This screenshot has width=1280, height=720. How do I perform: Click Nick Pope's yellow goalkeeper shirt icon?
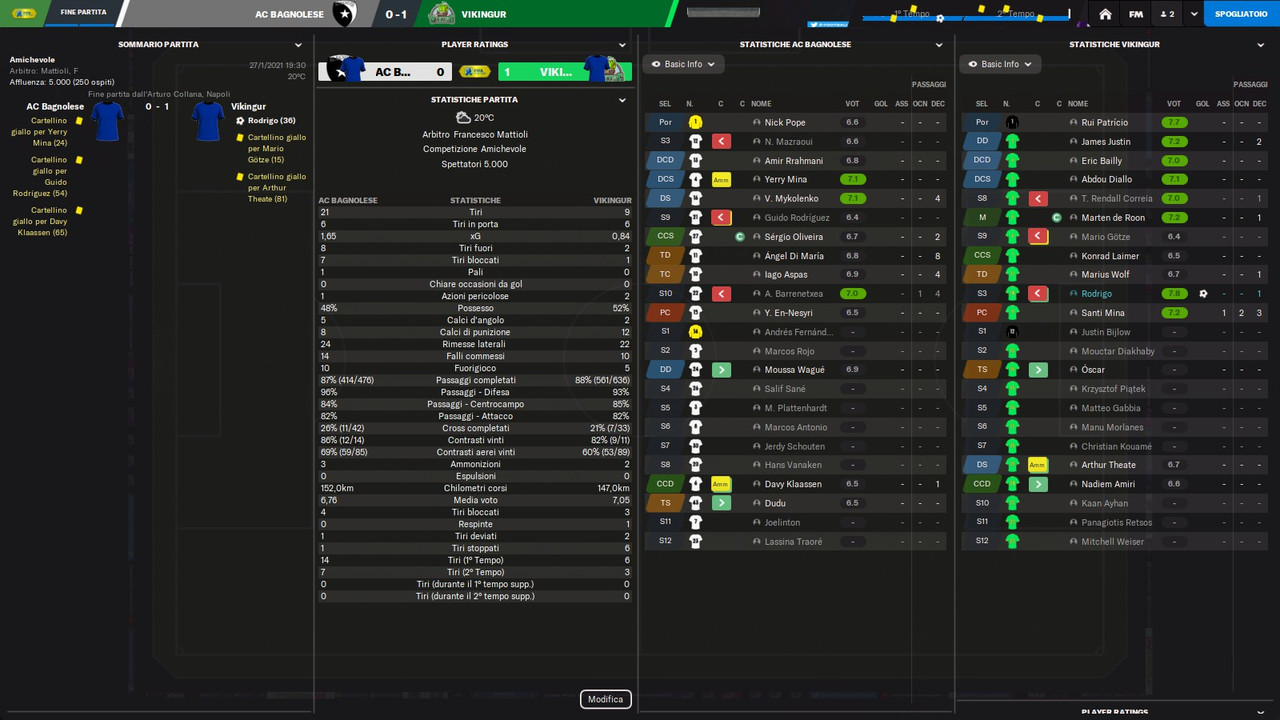(x=695, y=123)
